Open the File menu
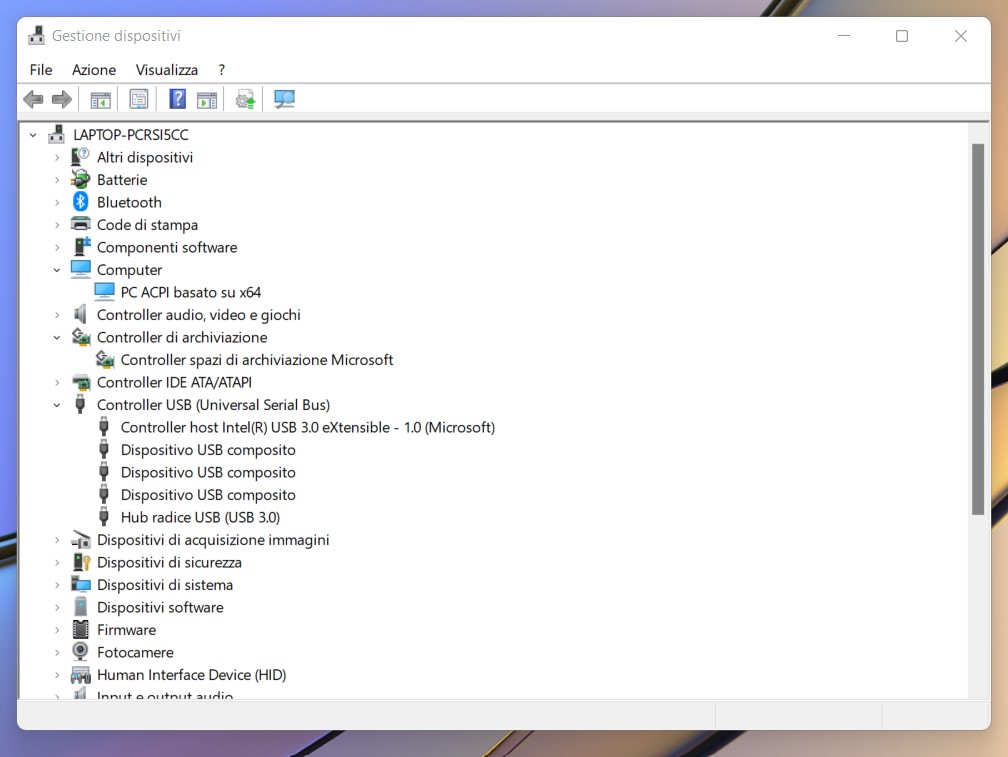 coord(41,69)
